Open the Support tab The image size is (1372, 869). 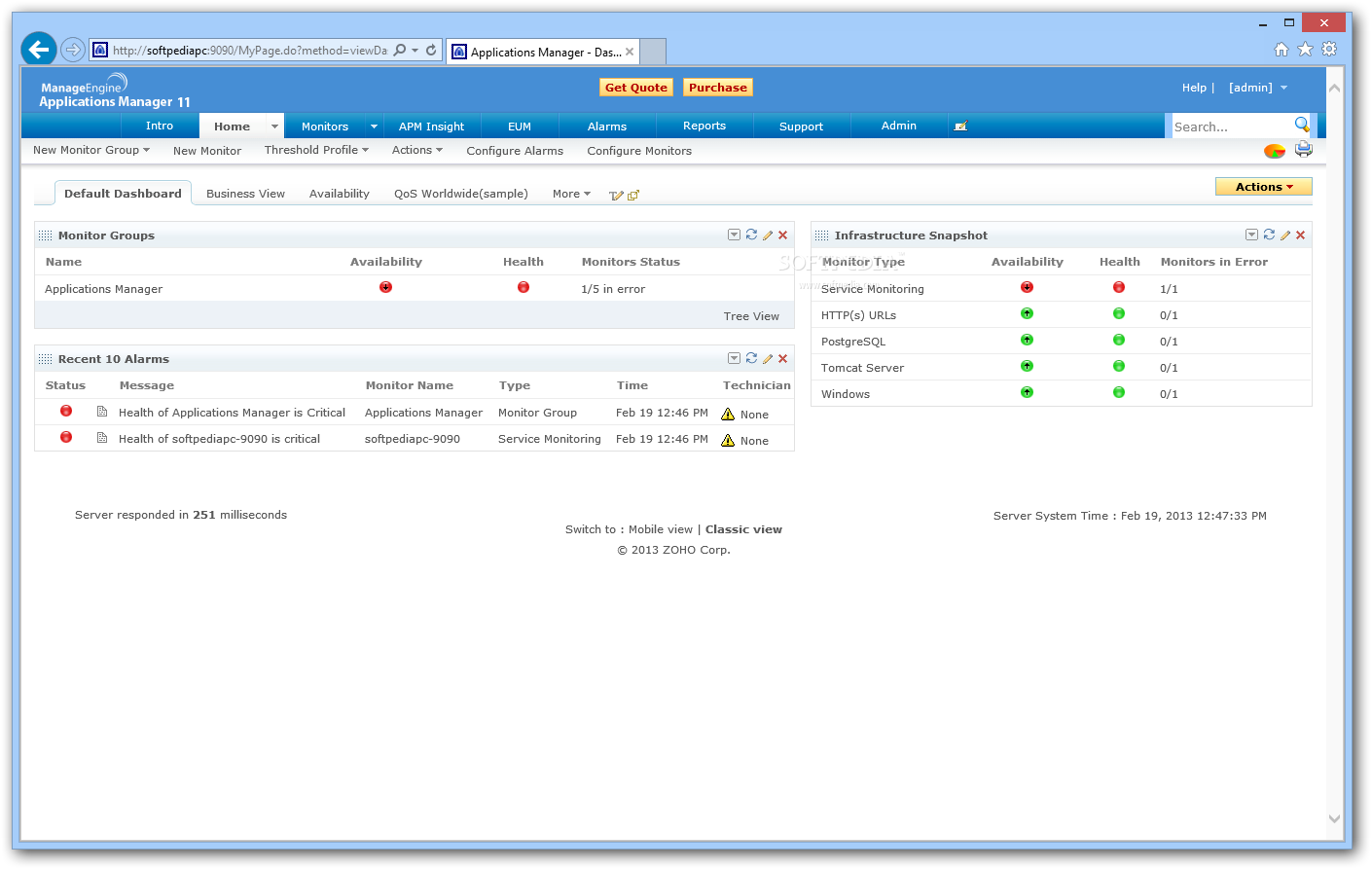point(802,127)
